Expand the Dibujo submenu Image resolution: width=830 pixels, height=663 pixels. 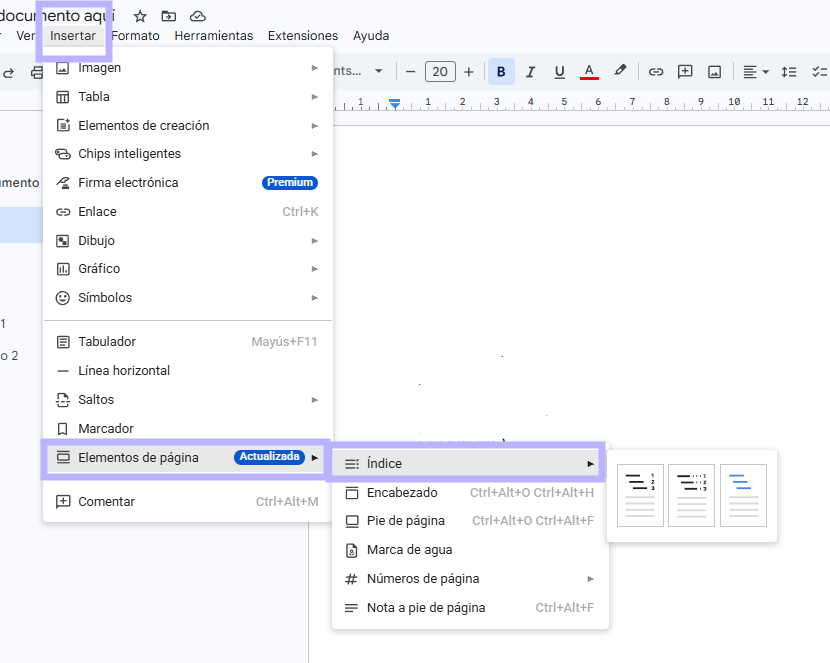click(187, 241)
